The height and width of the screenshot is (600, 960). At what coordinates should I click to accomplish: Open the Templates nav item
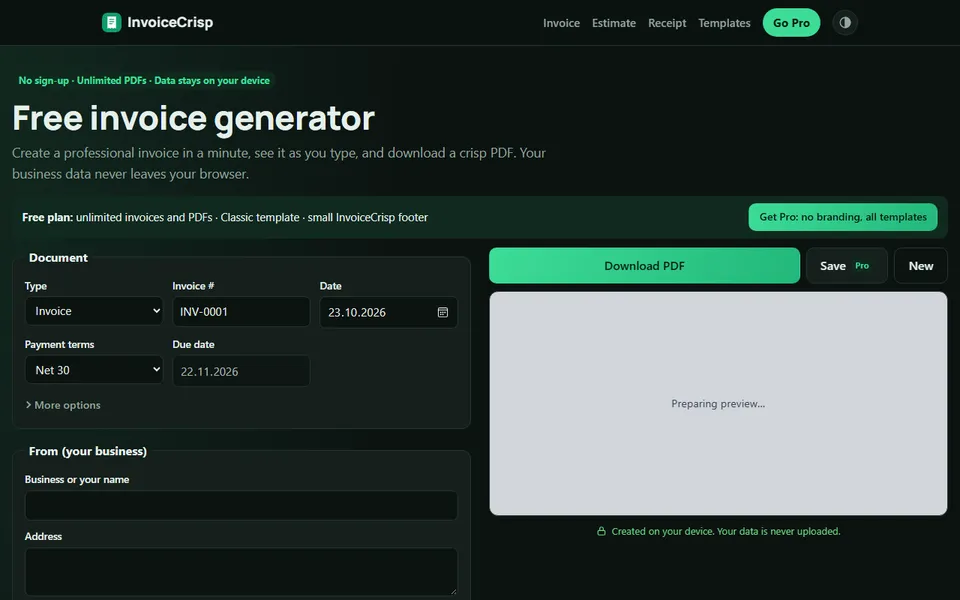click(724, 23)
